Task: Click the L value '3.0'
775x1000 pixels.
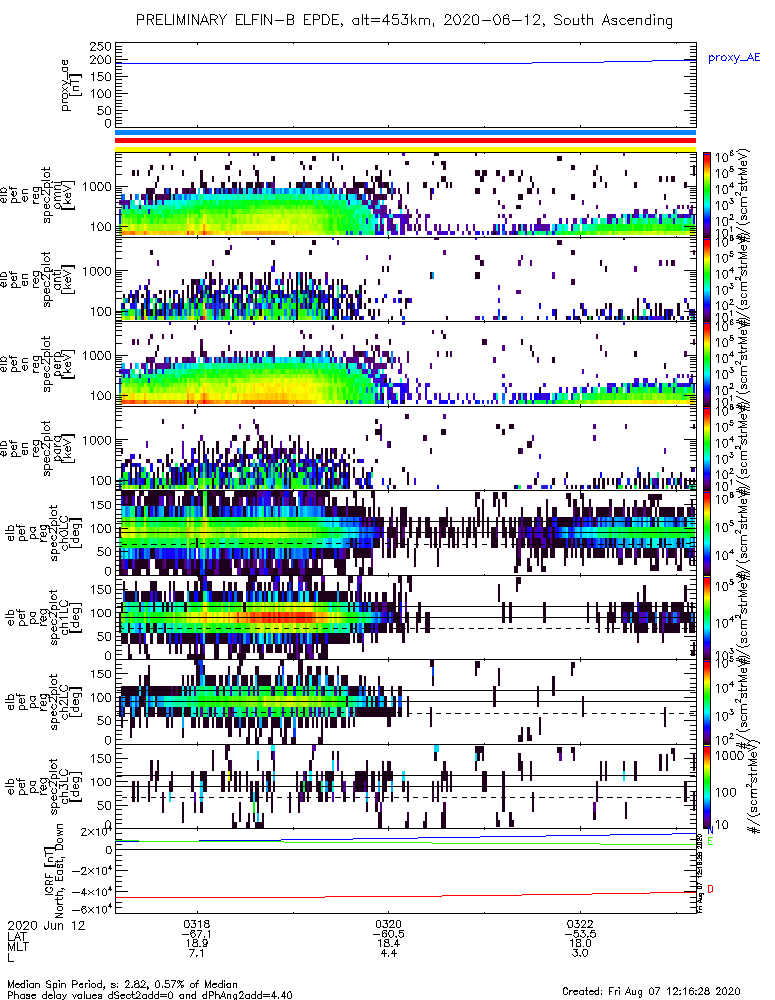Action: (x=580, y=953)
